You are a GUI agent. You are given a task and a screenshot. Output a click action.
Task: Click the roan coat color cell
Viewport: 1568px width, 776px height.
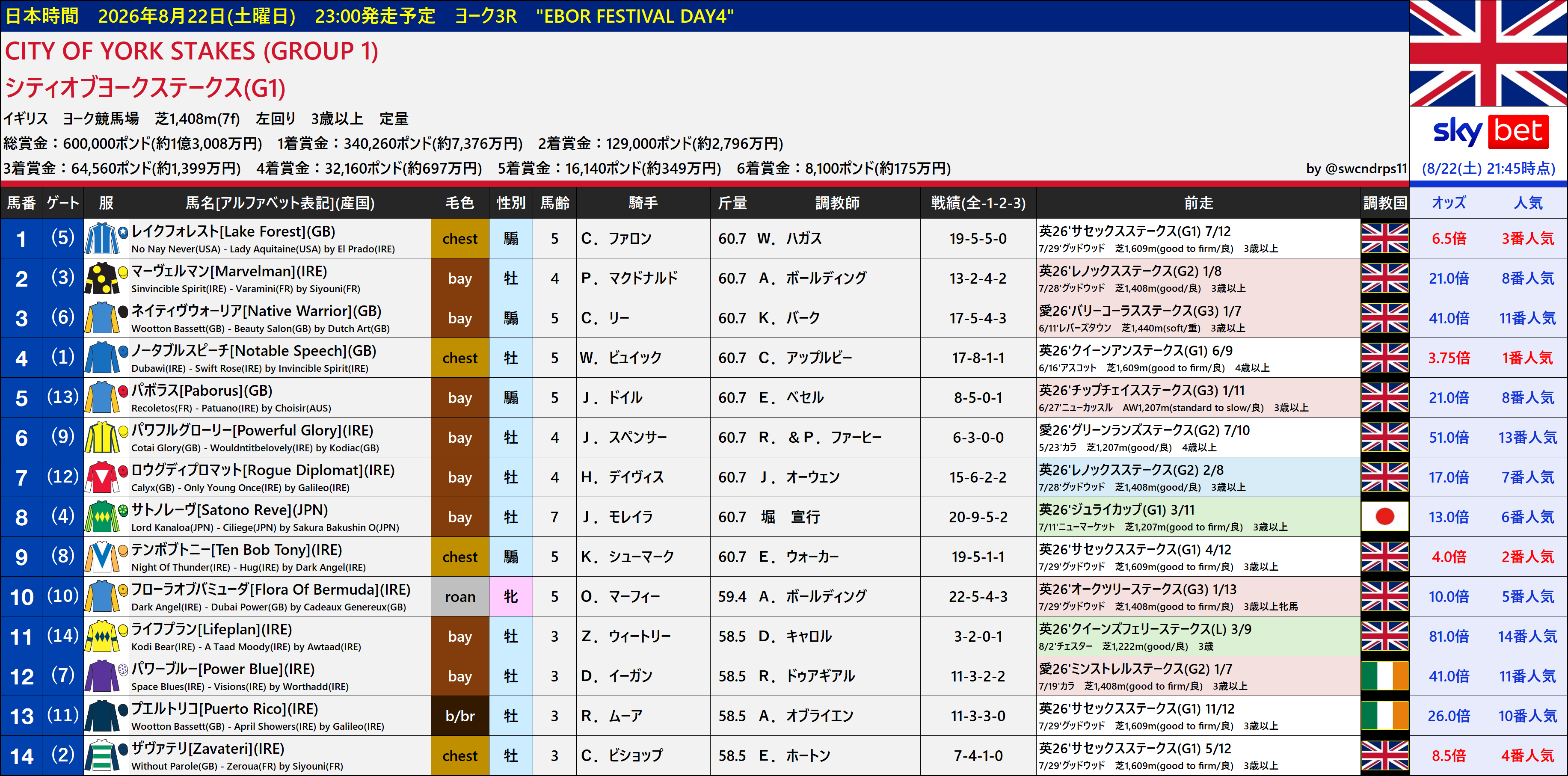[x=459, y=596]
